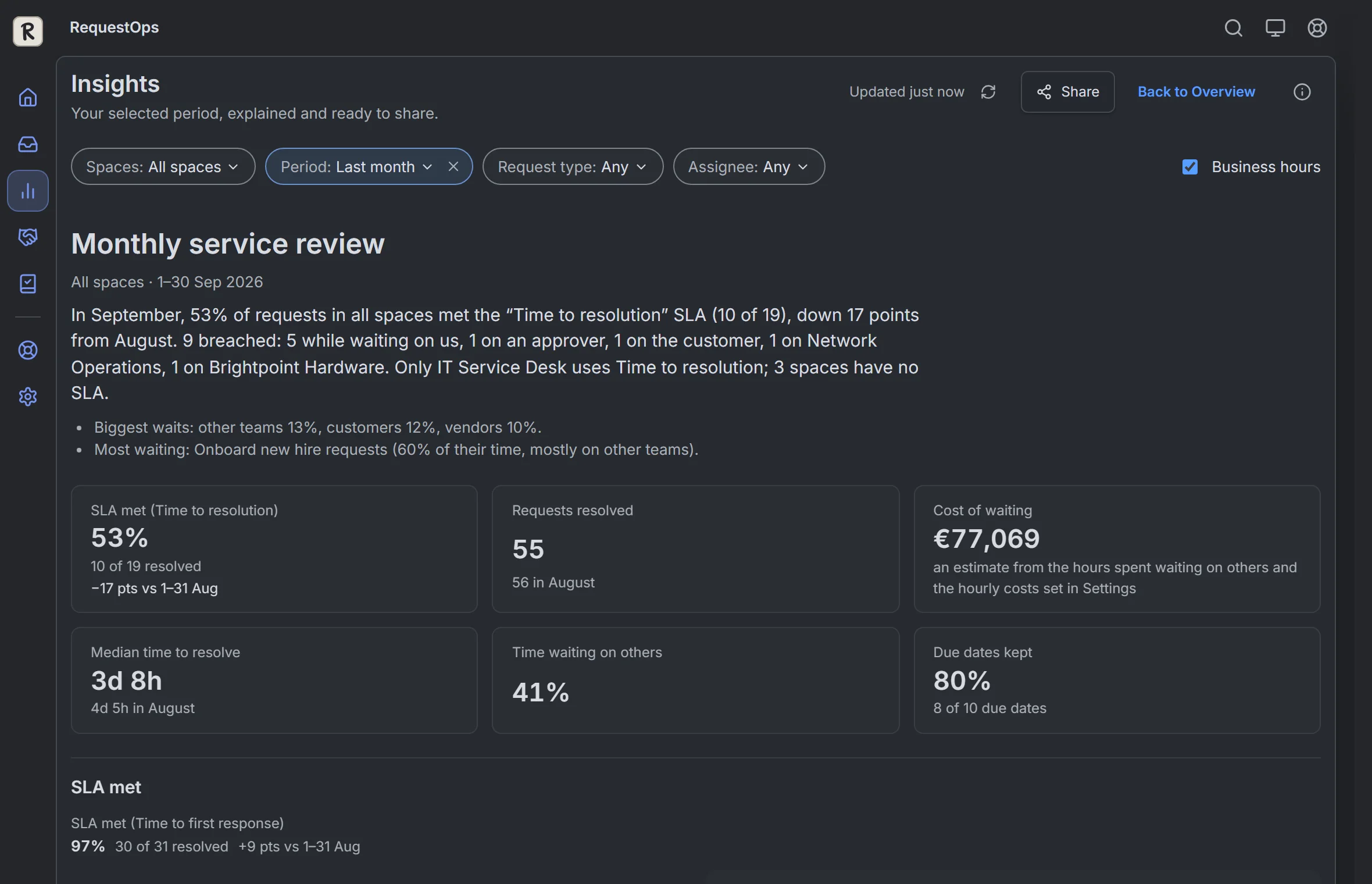Click the info circle icon
This screenshot has height=884, width=1372.
tap(1302, 92)
